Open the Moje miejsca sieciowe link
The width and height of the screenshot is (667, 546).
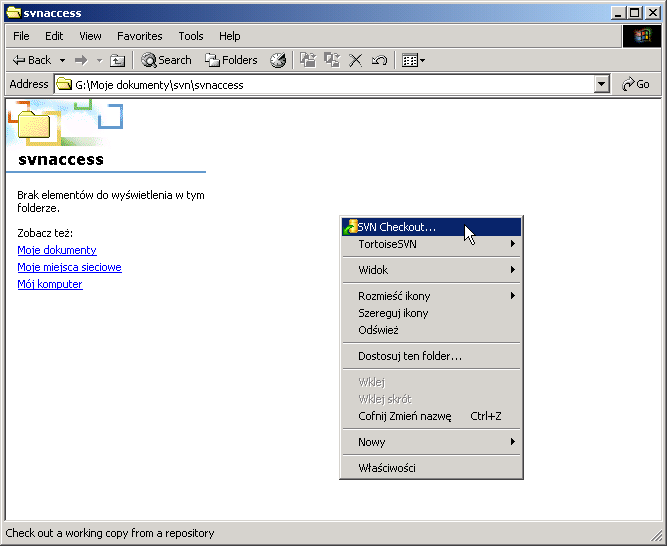point(69,267)
